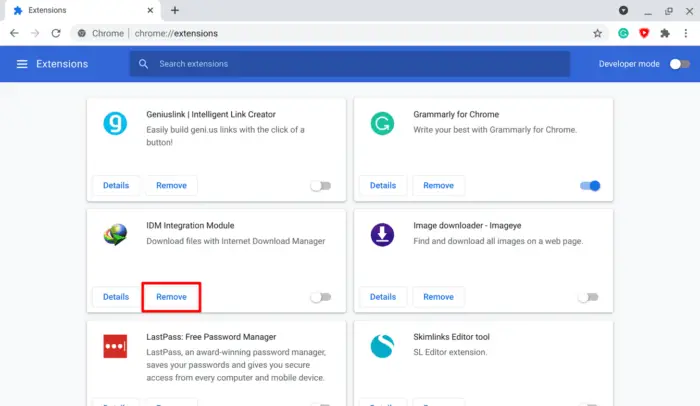Click the search magnifier icon
700x406 pixels.
tap(143, 64)
